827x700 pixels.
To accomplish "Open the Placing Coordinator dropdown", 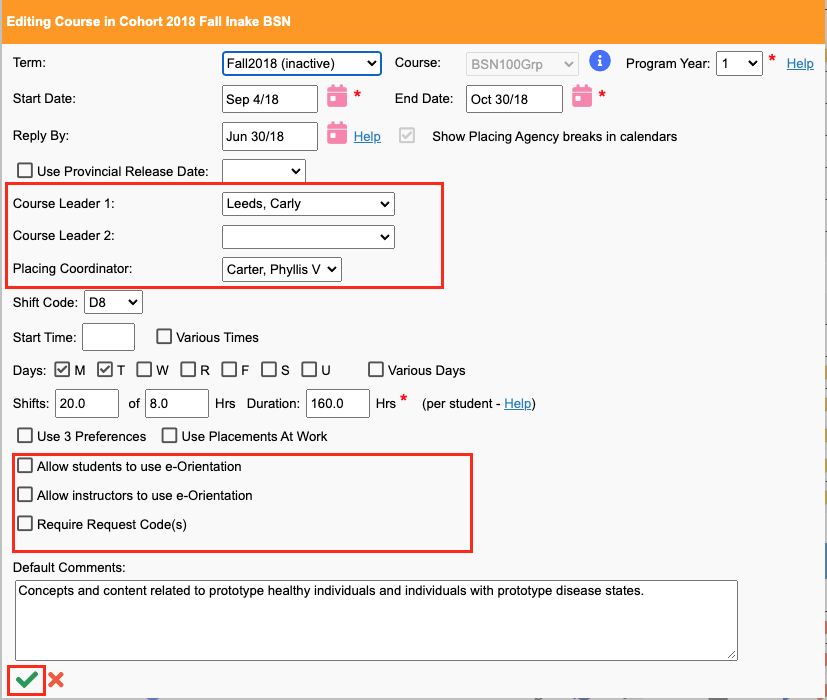I will pyautogui.click(x=282, y=270).
